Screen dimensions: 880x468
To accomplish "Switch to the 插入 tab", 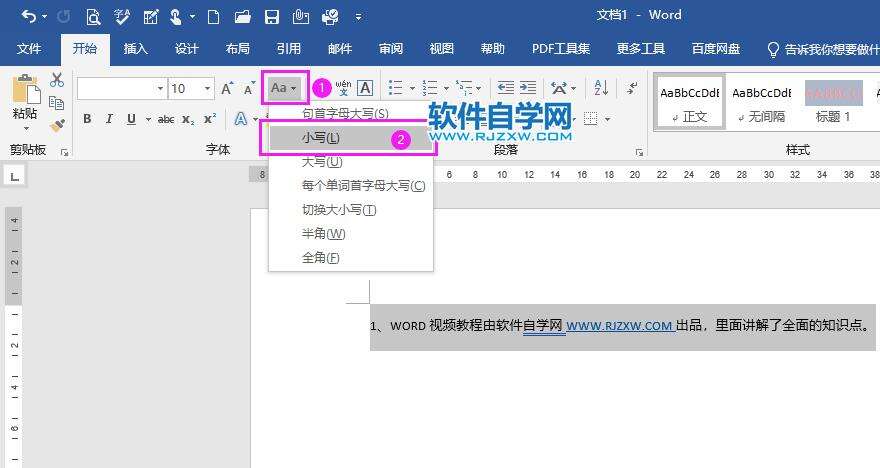I will pos(135,49).
